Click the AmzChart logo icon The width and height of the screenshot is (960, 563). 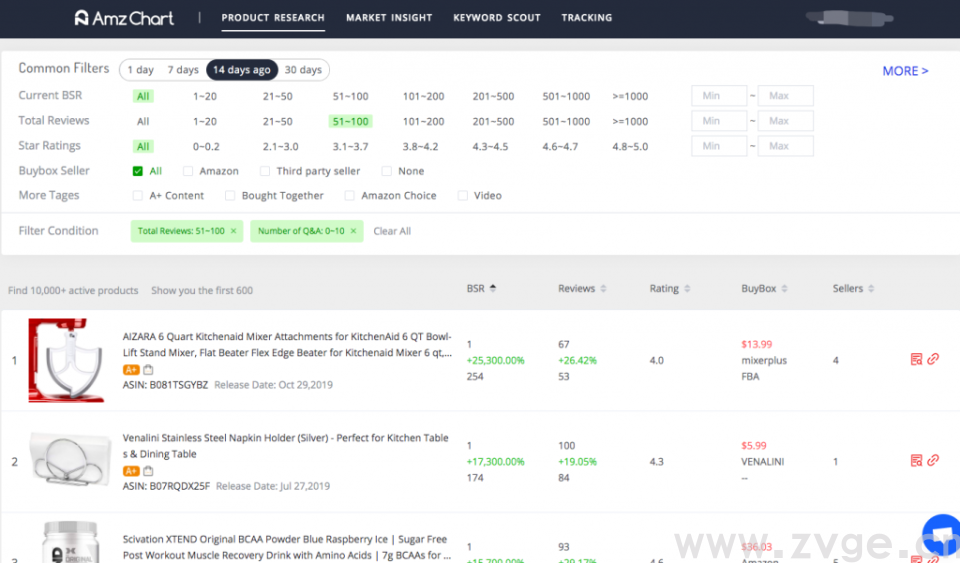click(82, 18)
